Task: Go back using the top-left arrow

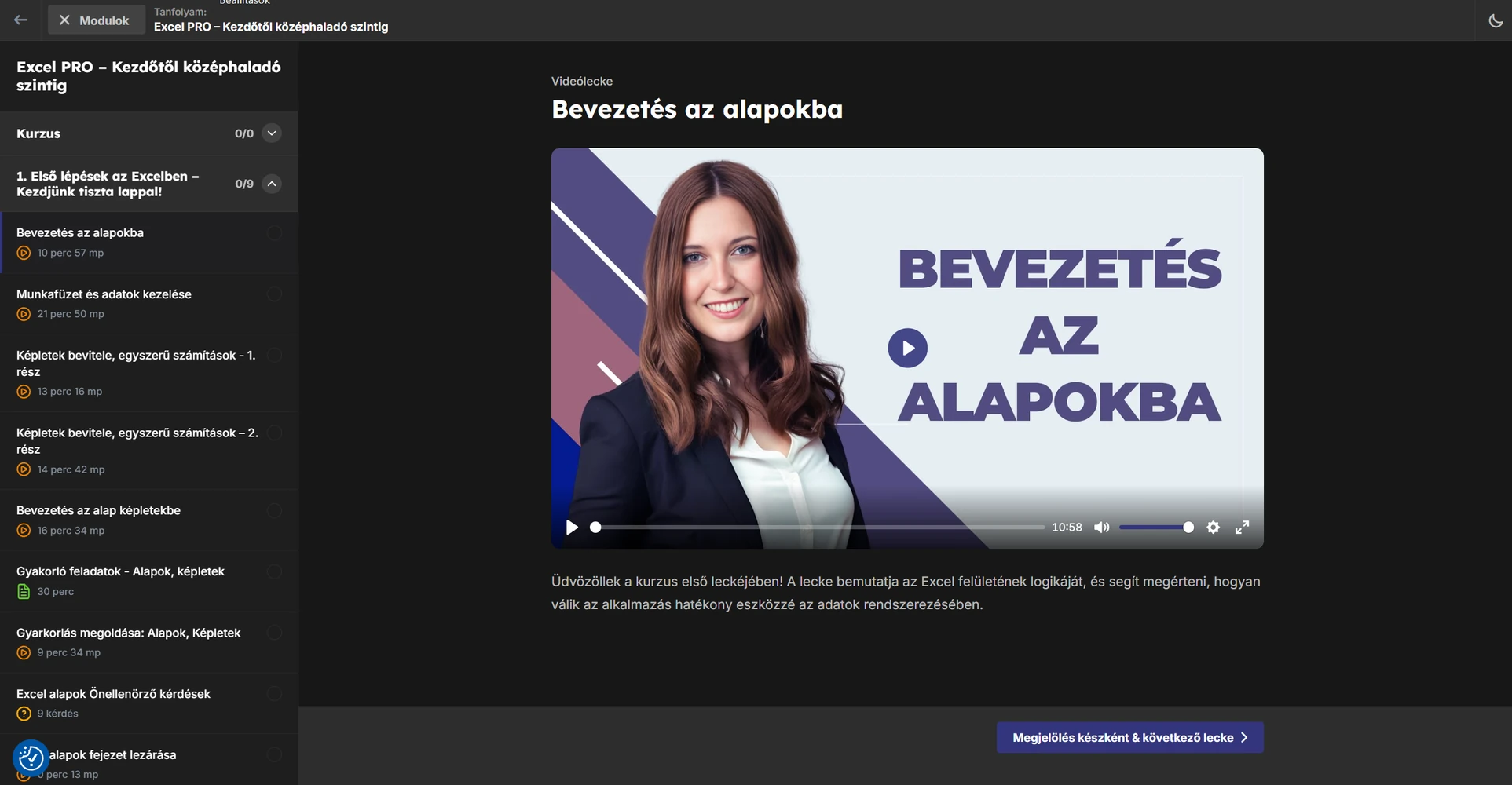Action: click(21, 20)
